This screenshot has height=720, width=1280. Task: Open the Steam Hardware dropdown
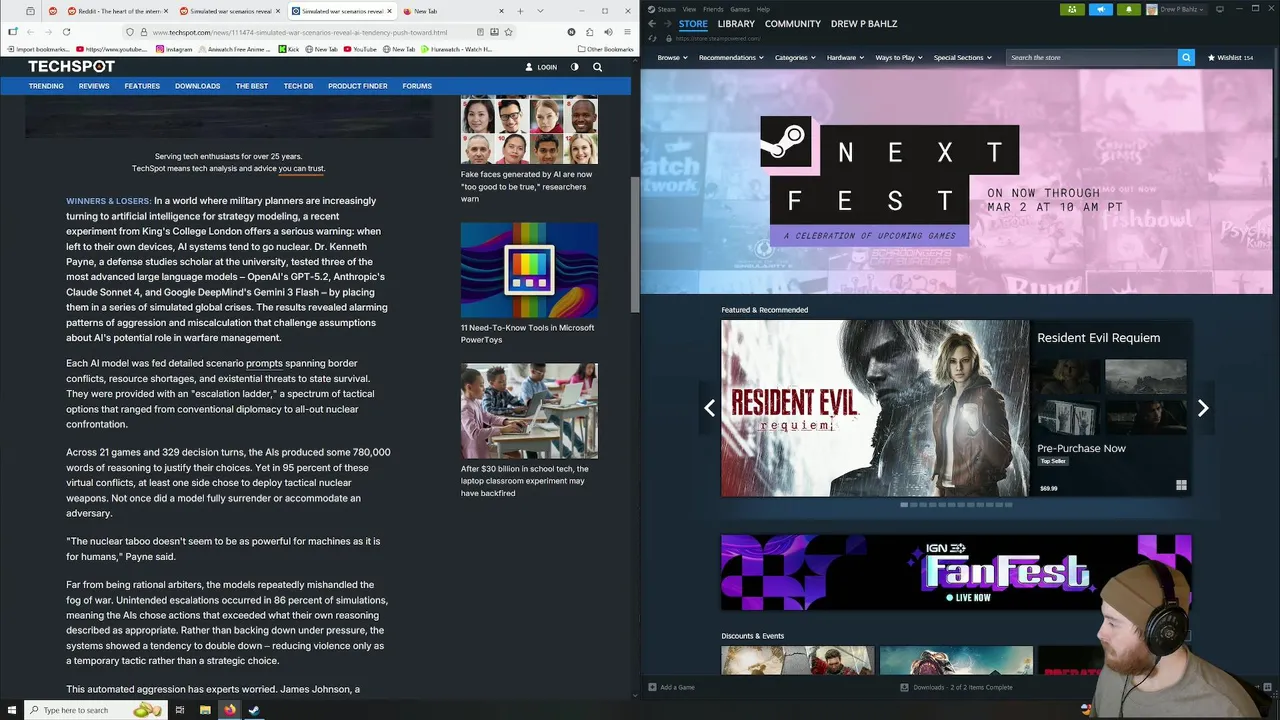pyautogui.click(x=845, y=57)
